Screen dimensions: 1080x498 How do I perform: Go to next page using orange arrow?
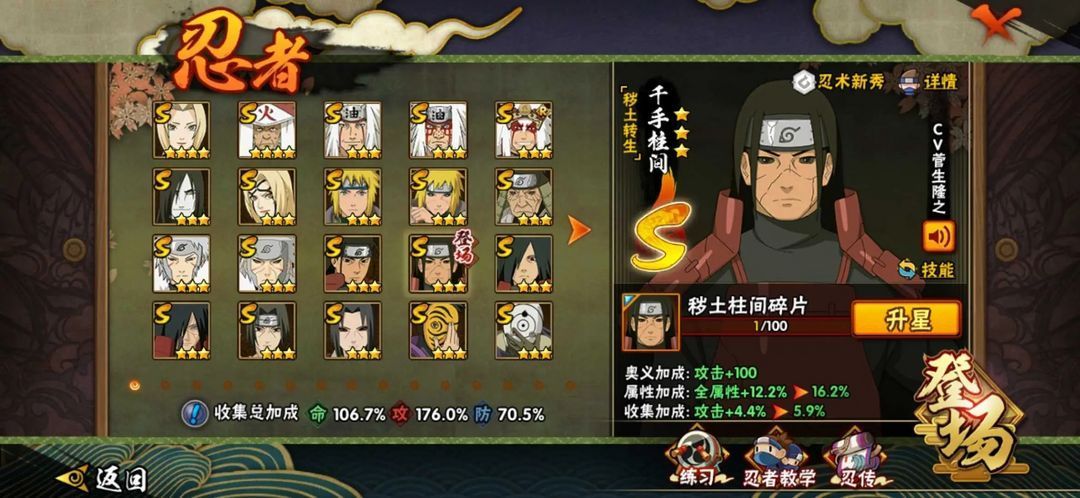(x=578, y=230)
